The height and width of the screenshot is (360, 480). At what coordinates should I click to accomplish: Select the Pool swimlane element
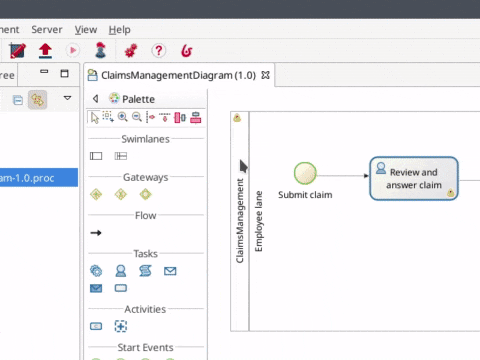pos(96,156)
